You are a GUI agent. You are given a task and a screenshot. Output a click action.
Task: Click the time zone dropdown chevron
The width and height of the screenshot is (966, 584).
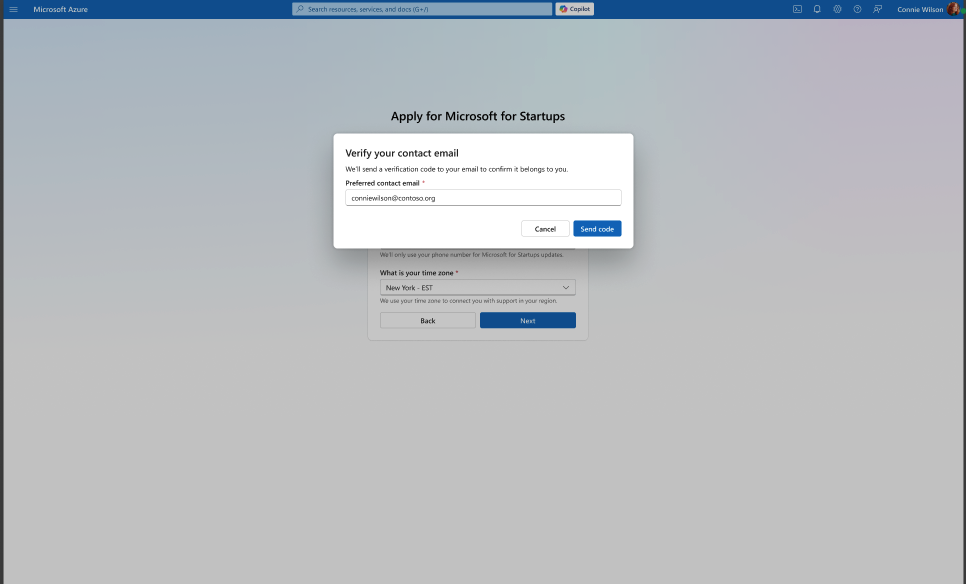tap(566, 288)
